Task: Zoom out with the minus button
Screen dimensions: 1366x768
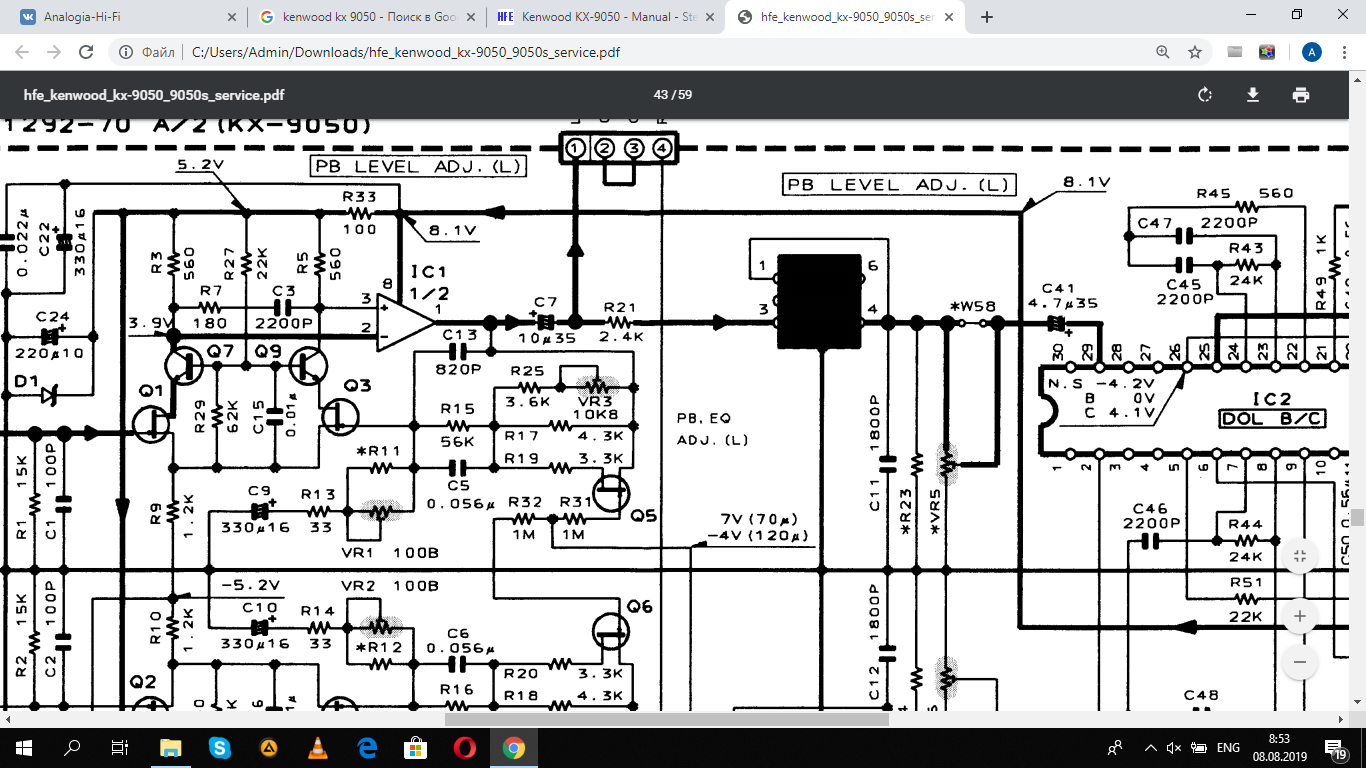Action: (1300, 661)
